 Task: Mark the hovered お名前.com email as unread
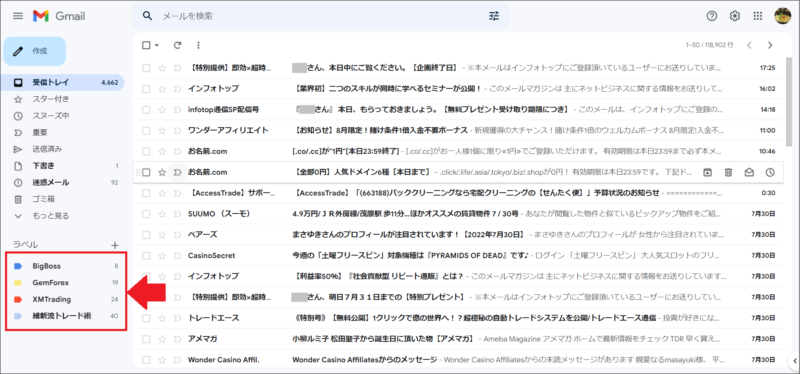click(749, 172)
